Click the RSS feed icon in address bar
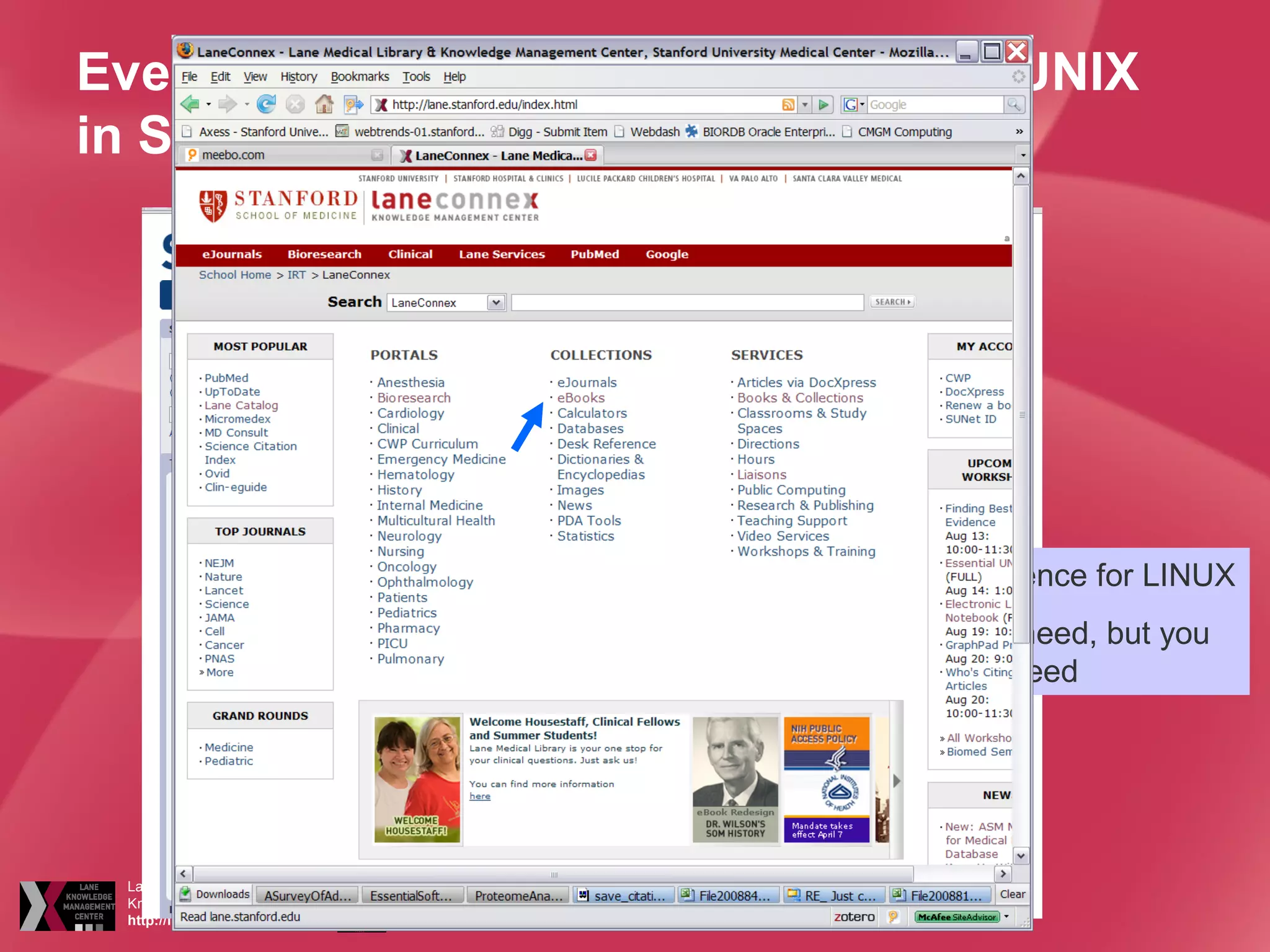The image size is (1270, 952). coord(788,105)
